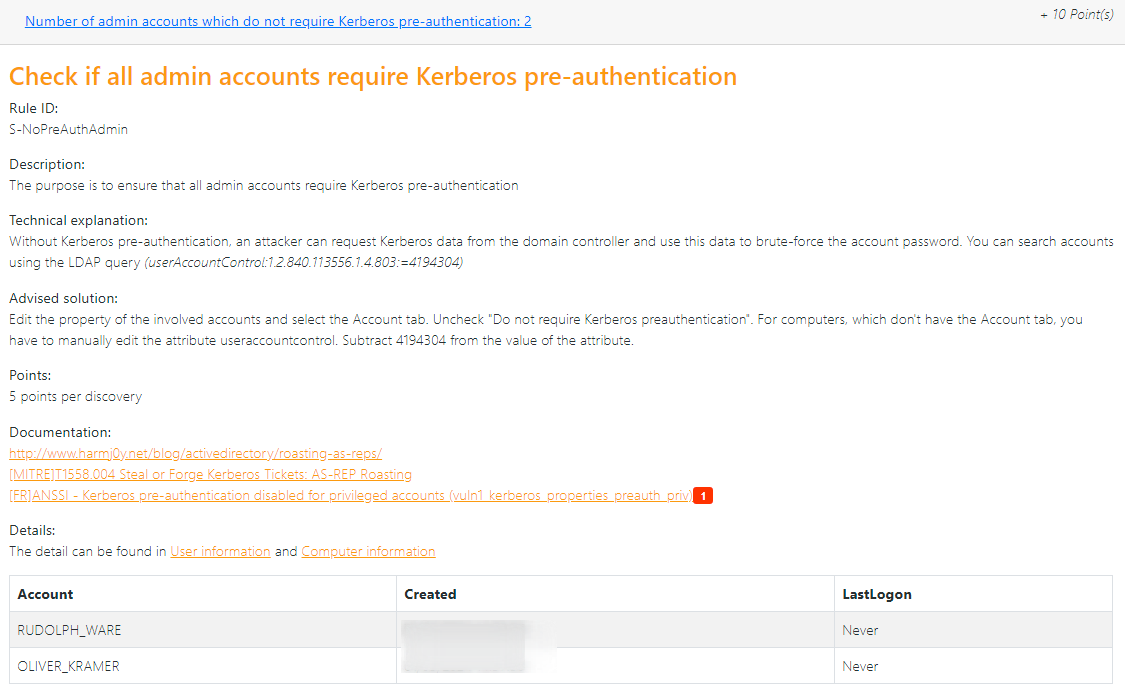
Task: Click the LastLogon column header
Action: point(878,594)
